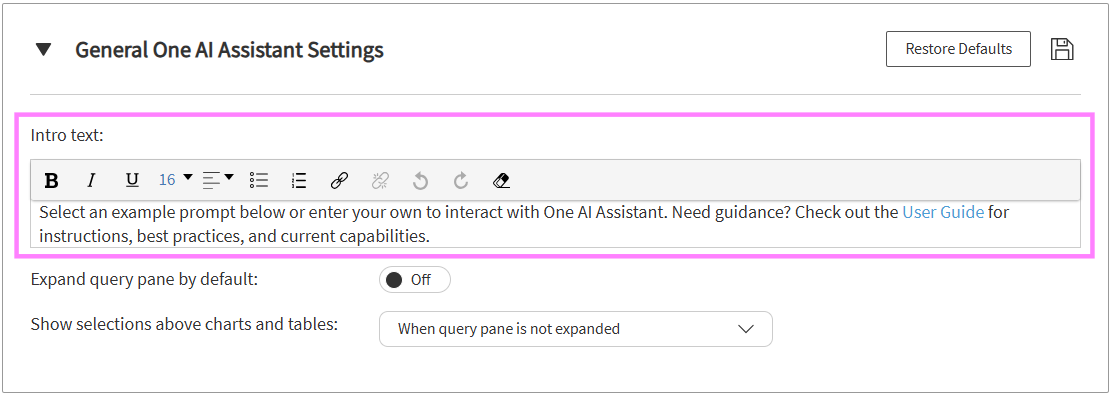Viewport: 1111px width, 394px height.
Task: Open the User Guide link
Action: click(x=942, y=212)
